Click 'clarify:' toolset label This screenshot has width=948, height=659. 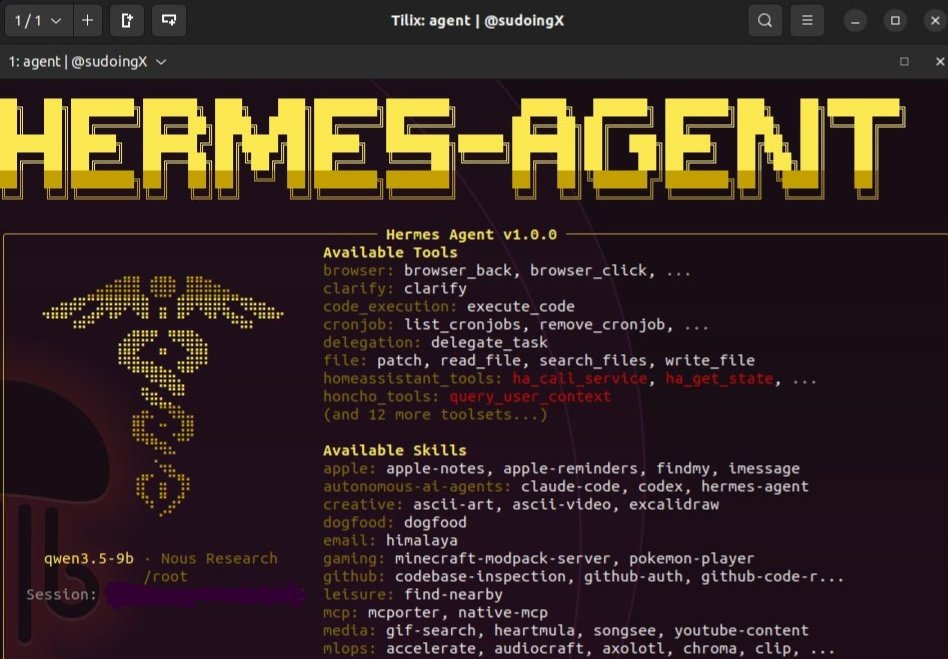pos(359,288)
